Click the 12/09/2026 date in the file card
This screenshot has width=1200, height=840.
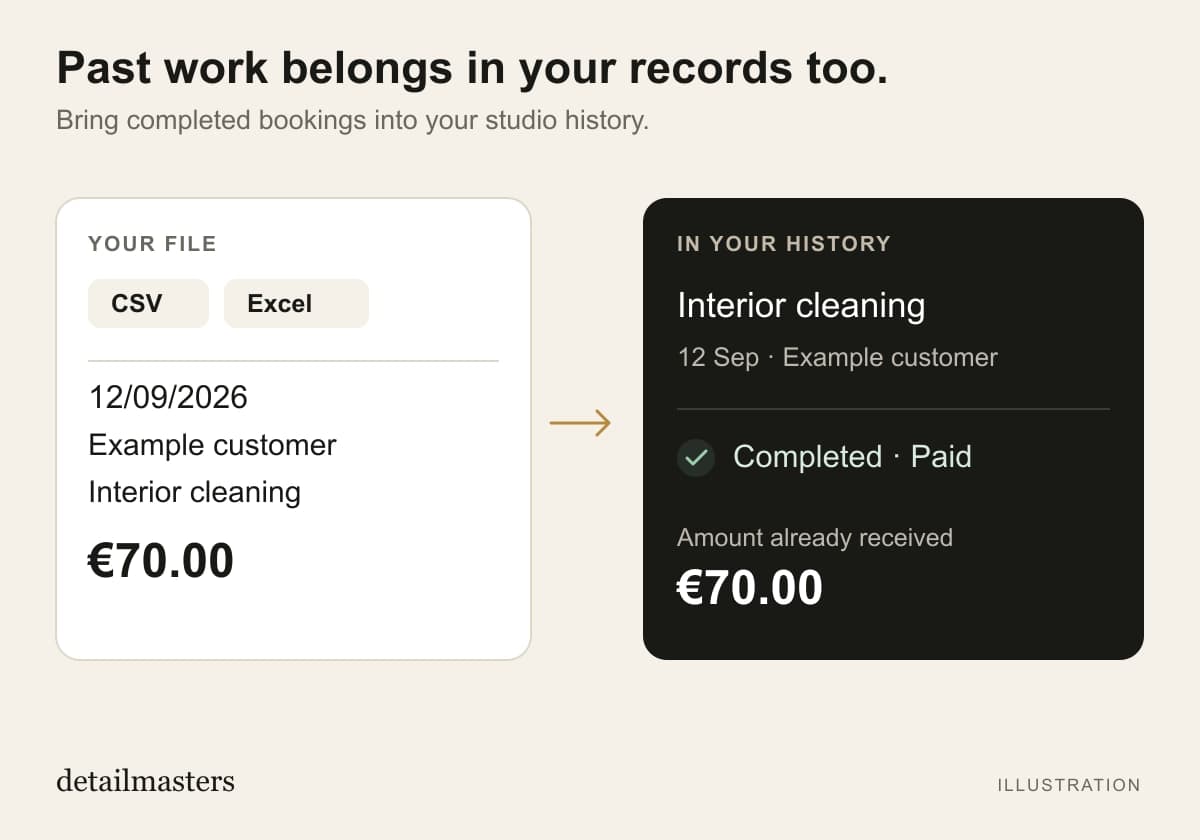click(x=168, y=397)
